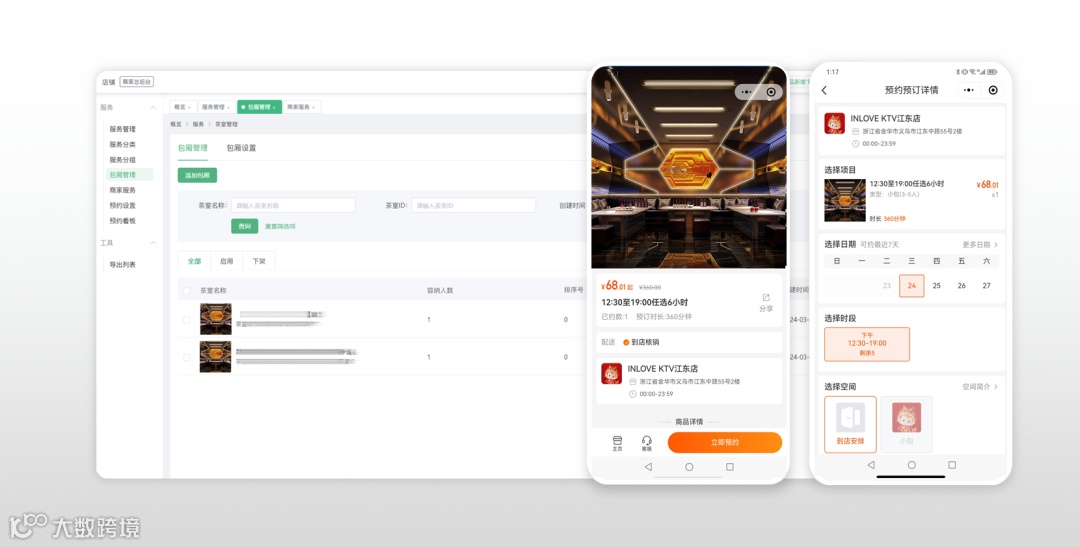Click the green 添加包厢 button
1080x547 pixels.
click(x=197, y=176)
